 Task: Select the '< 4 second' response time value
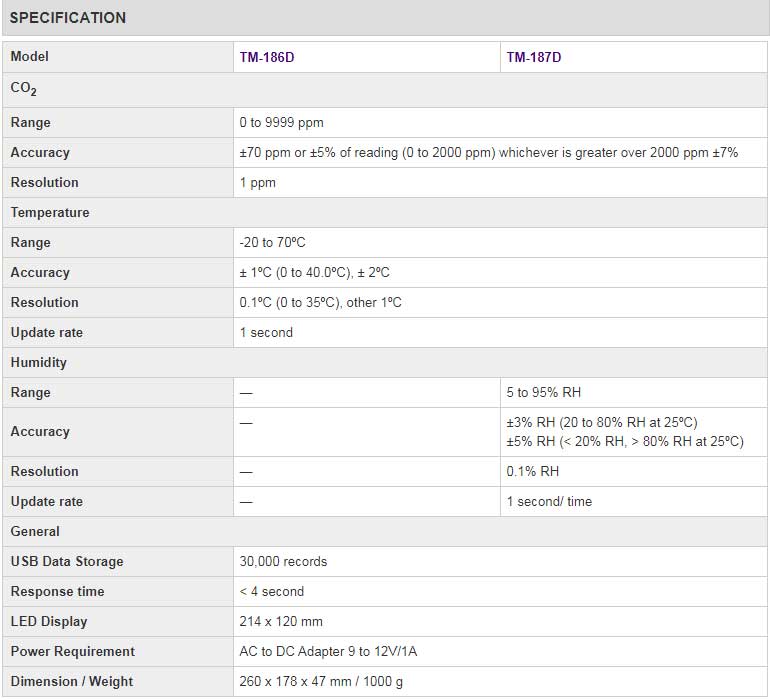click(272, 591)
